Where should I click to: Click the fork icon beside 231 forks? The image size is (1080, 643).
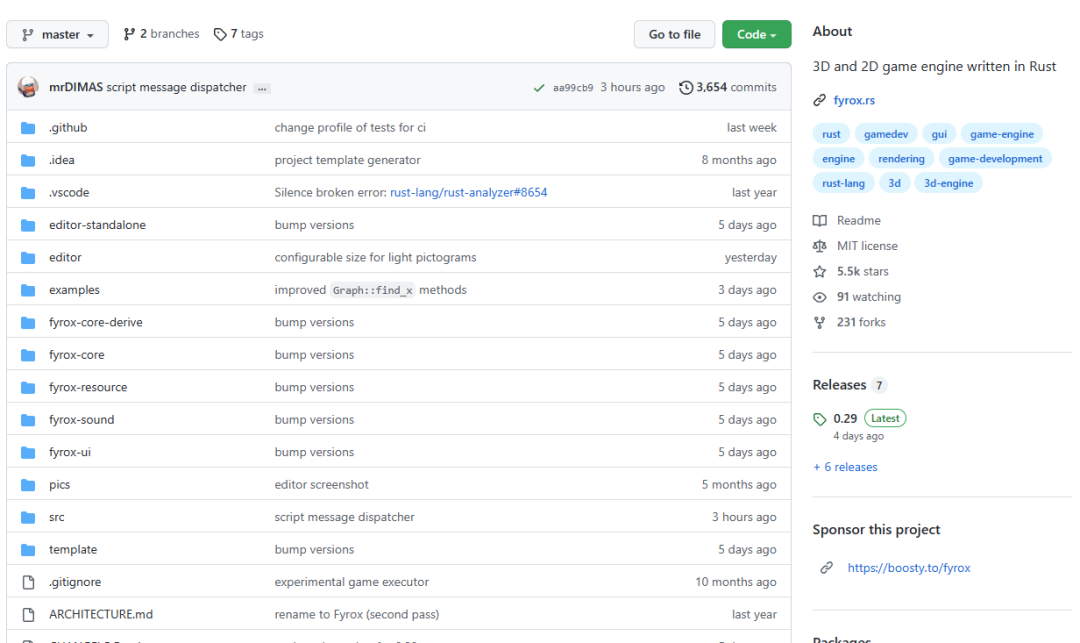click(821, 322)
